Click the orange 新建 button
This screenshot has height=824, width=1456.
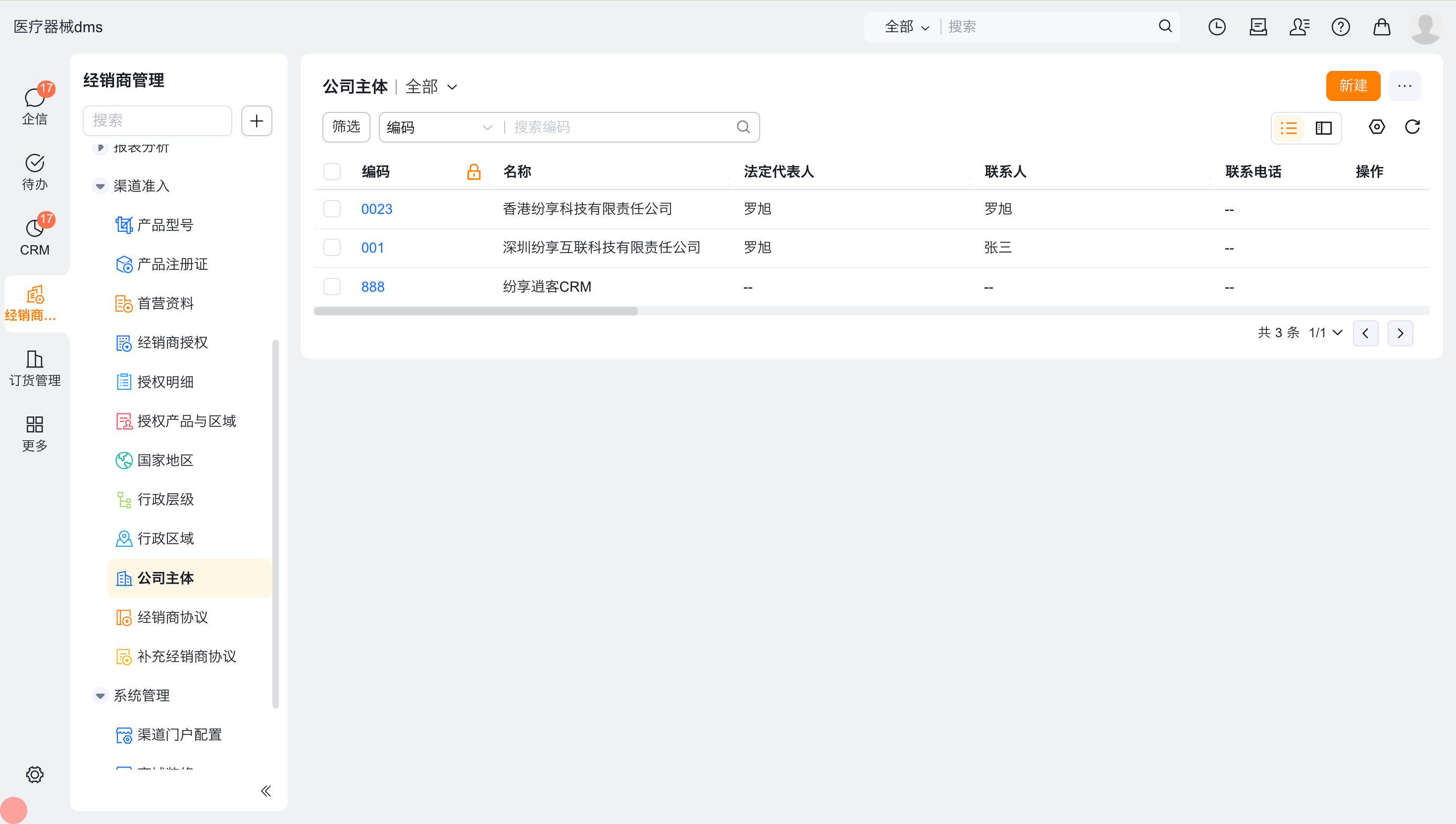point(1352,86)
